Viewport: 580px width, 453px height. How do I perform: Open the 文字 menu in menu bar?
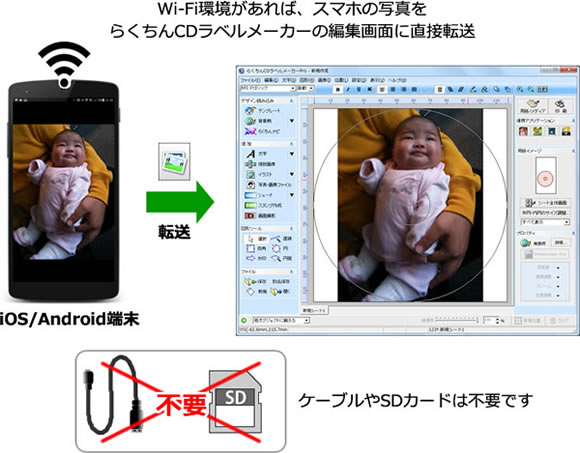289,80
